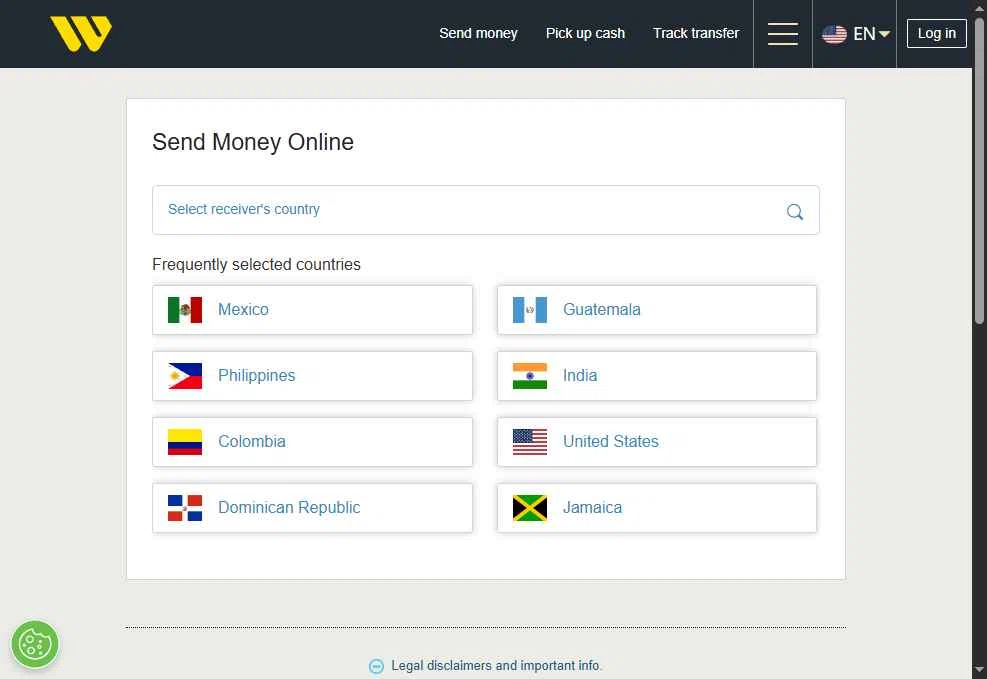Click the Philippines flag icon
Image resolution: width=987 pixels, height=679 pixels.
185,376
